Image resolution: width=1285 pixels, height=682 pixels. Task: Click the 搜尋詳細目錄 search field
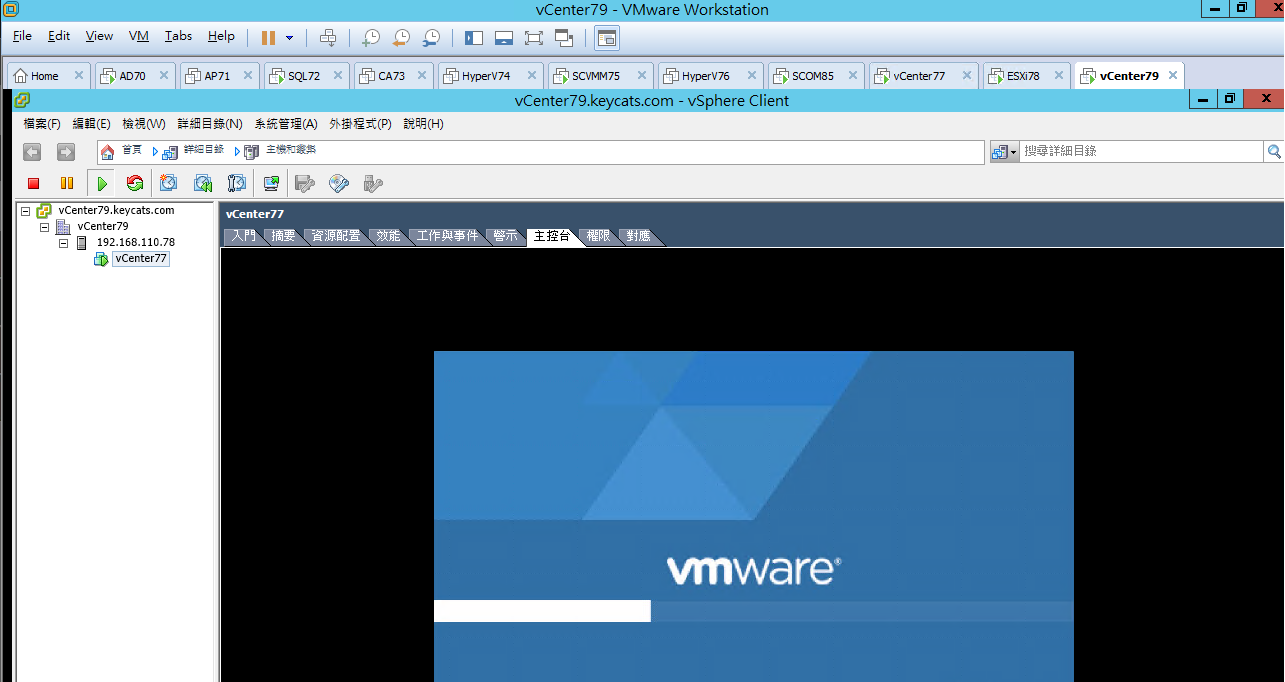click(x=1141, y=151)
